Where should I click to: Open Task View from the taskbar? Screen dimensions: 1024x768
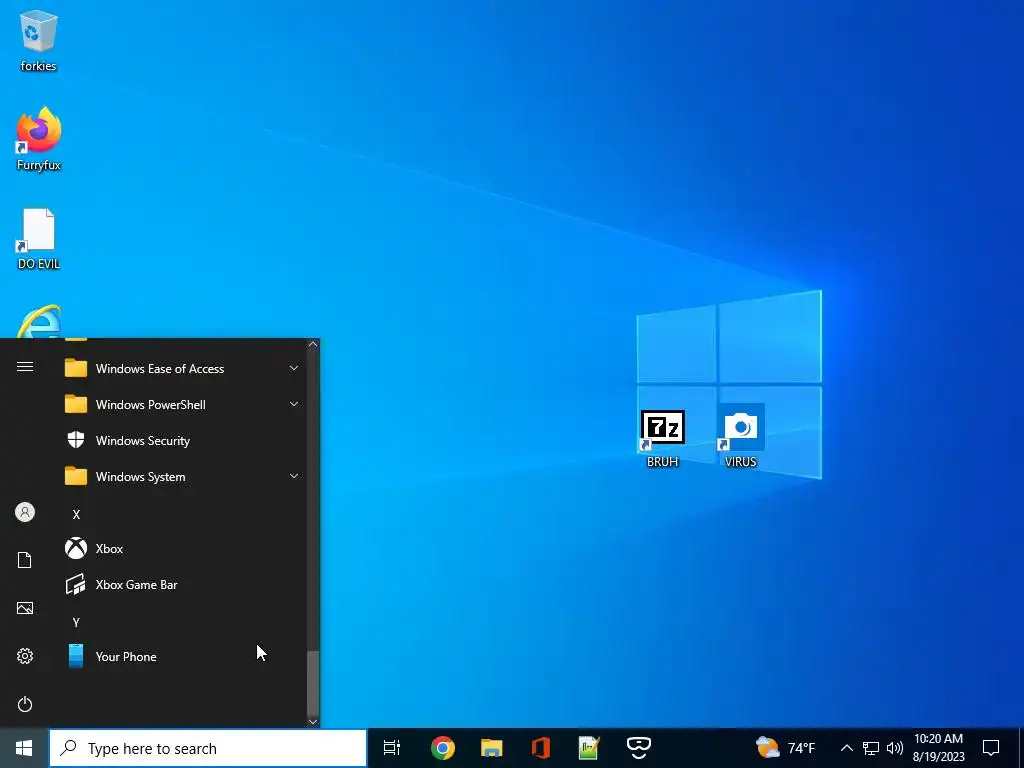coord(392,748)
